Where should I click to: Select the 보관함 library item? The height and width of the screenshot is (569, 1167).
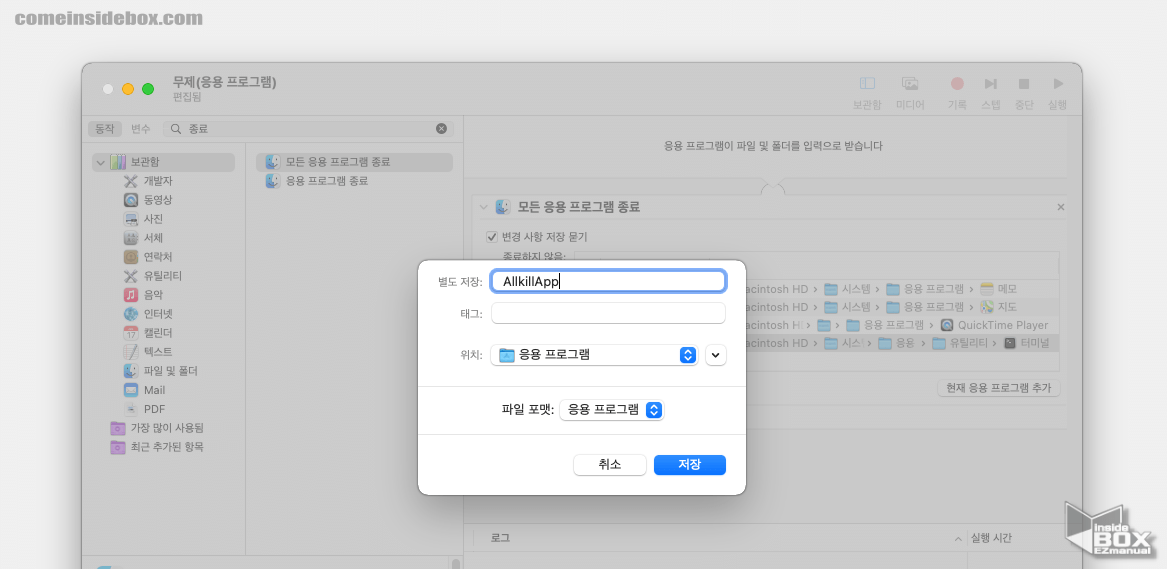point(163,162)
